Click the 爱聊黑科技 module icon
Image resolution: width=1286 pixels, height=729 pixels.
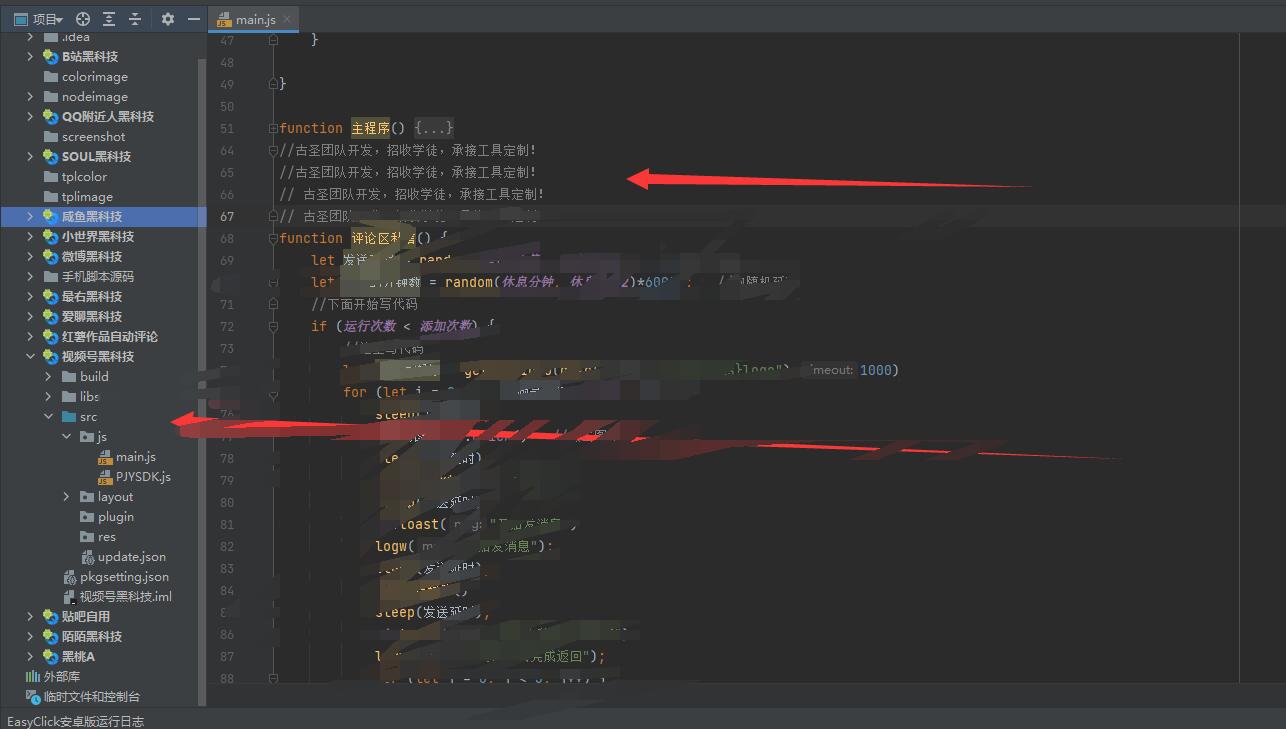(51, 317)
